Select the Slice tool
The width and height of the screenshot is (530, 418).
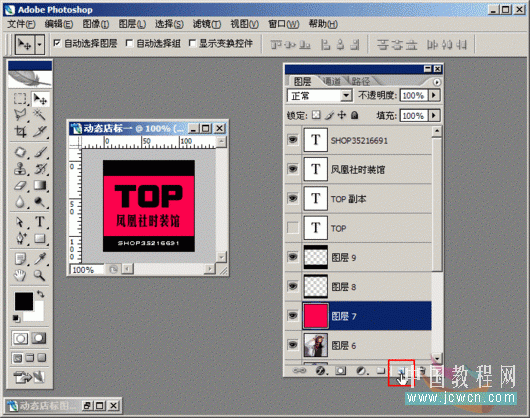[40, 131]
